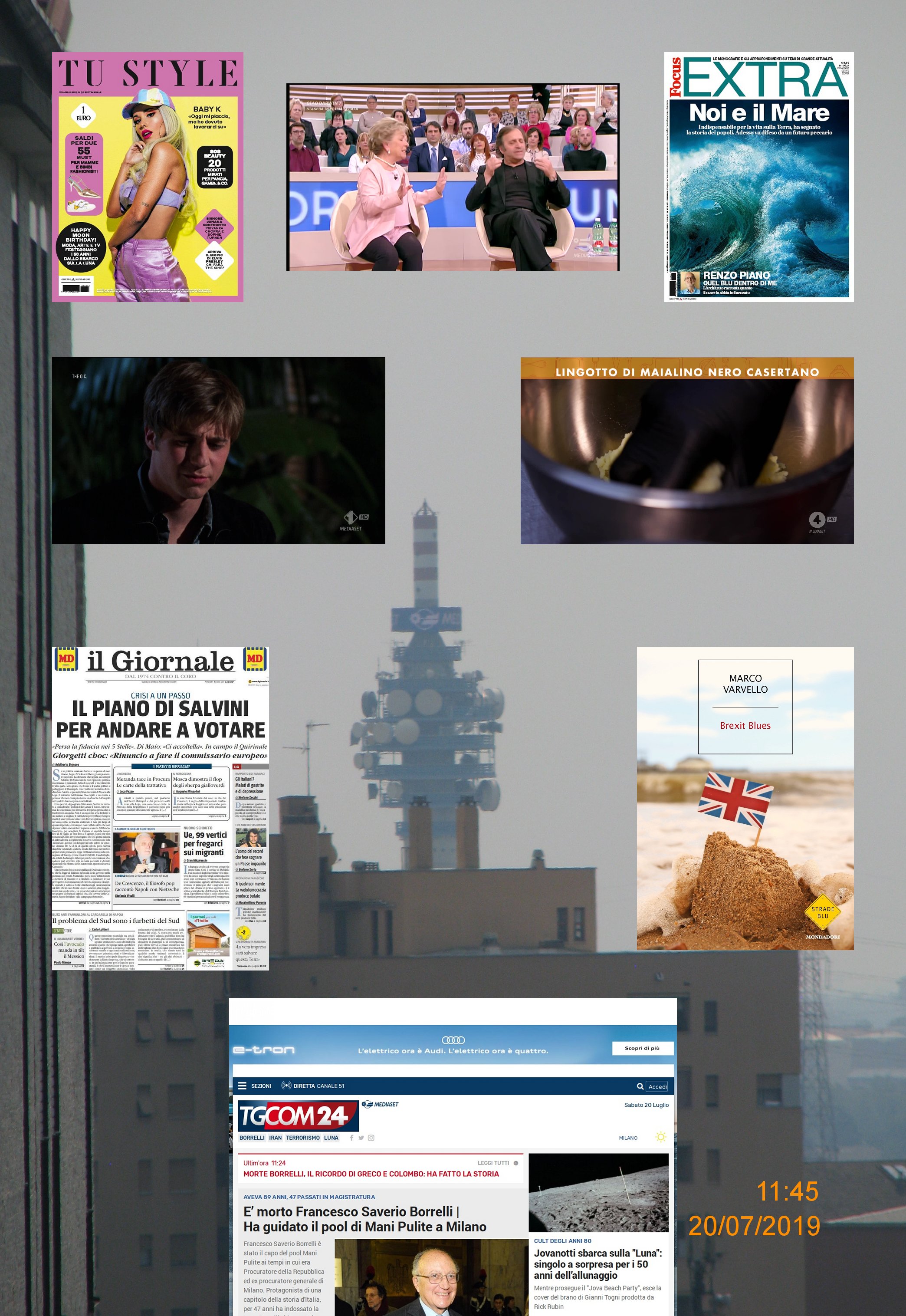Open the TGCOM24 Instagram icon
Image resolution: width=906 pixels, height=1316 pixels.
[371, 1137]
